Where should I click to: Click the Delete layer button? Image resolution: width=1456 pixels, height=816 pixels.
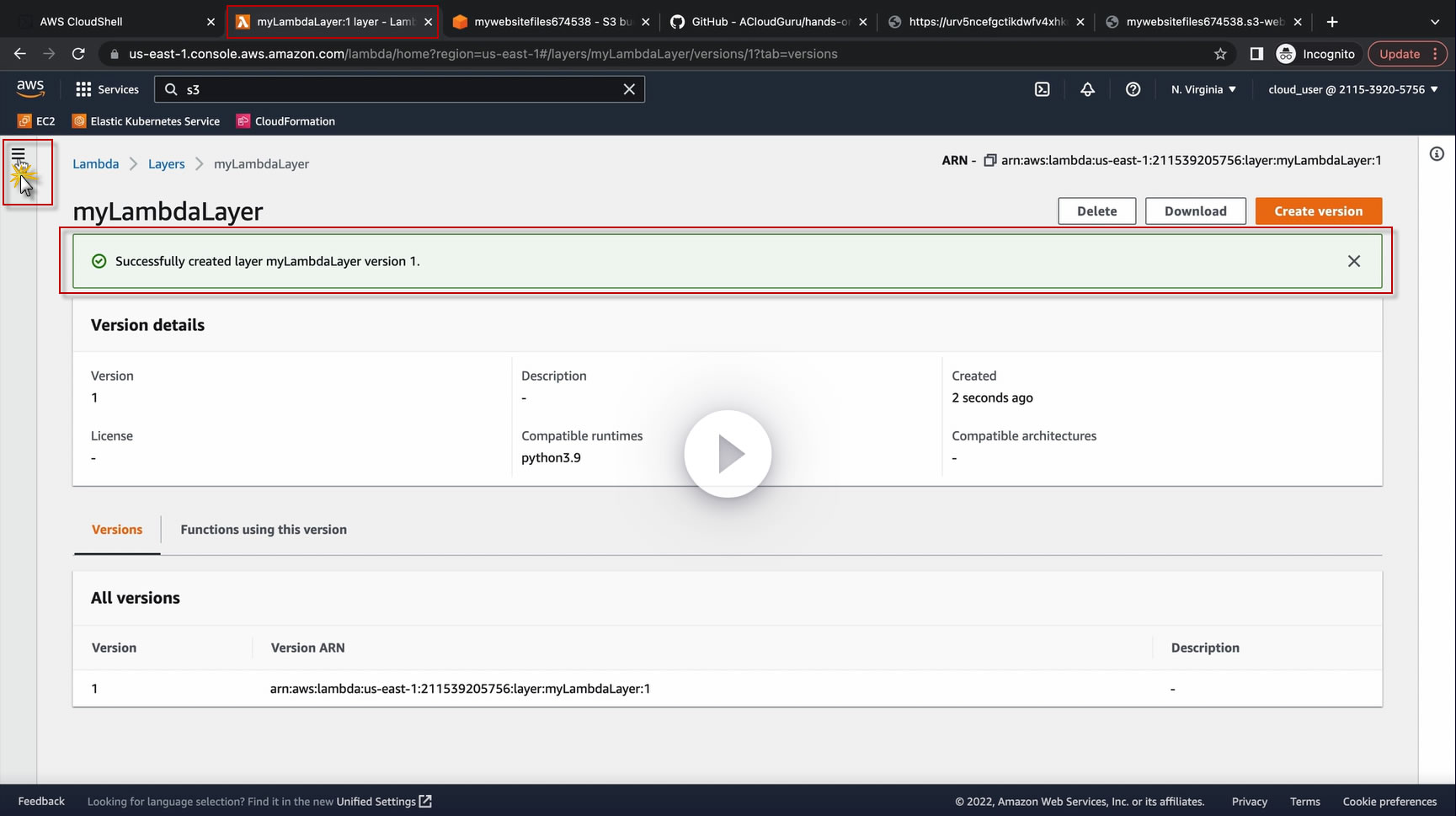tap(1097, 211)
